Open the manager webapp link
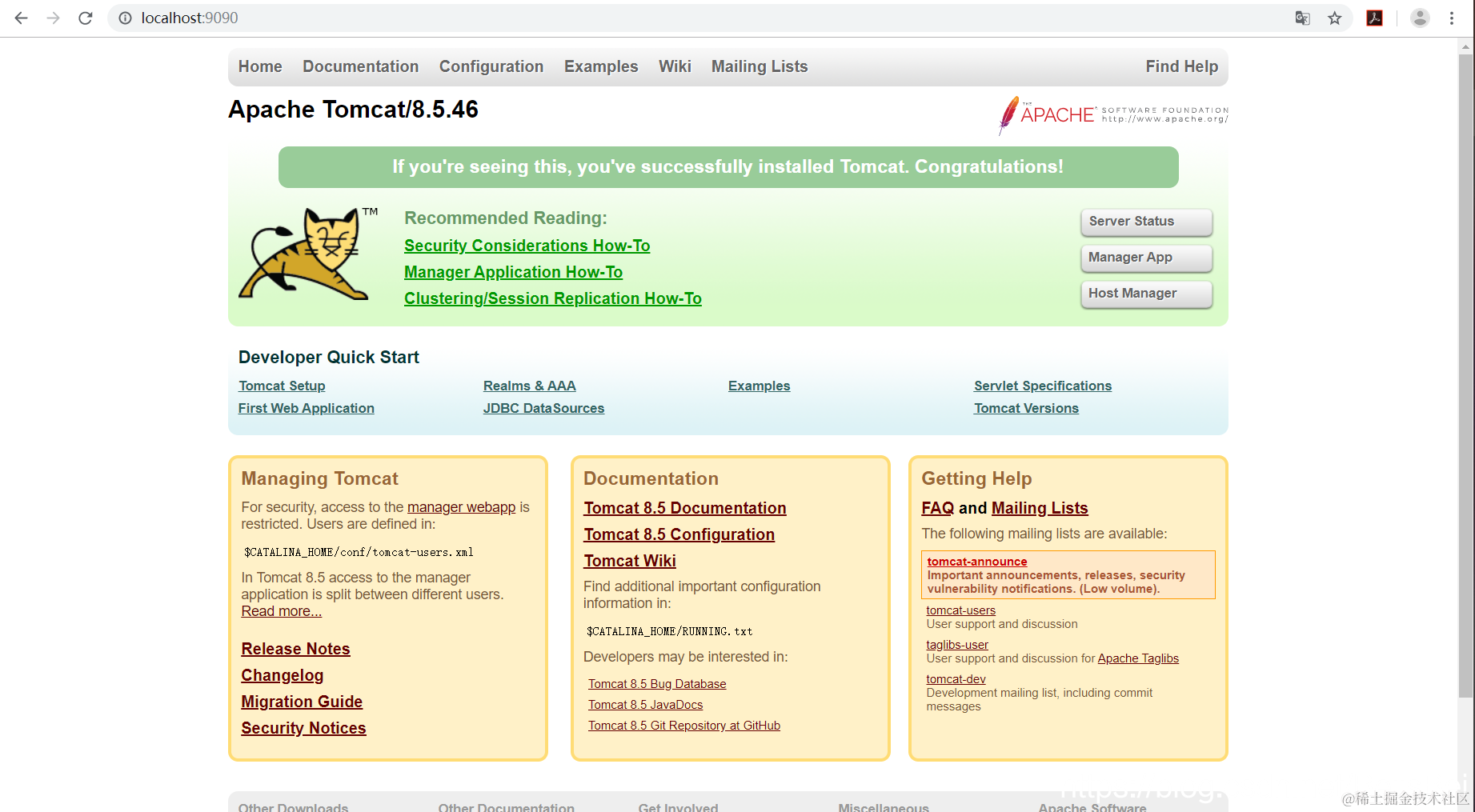1475x812 pixels. [461, 507]
